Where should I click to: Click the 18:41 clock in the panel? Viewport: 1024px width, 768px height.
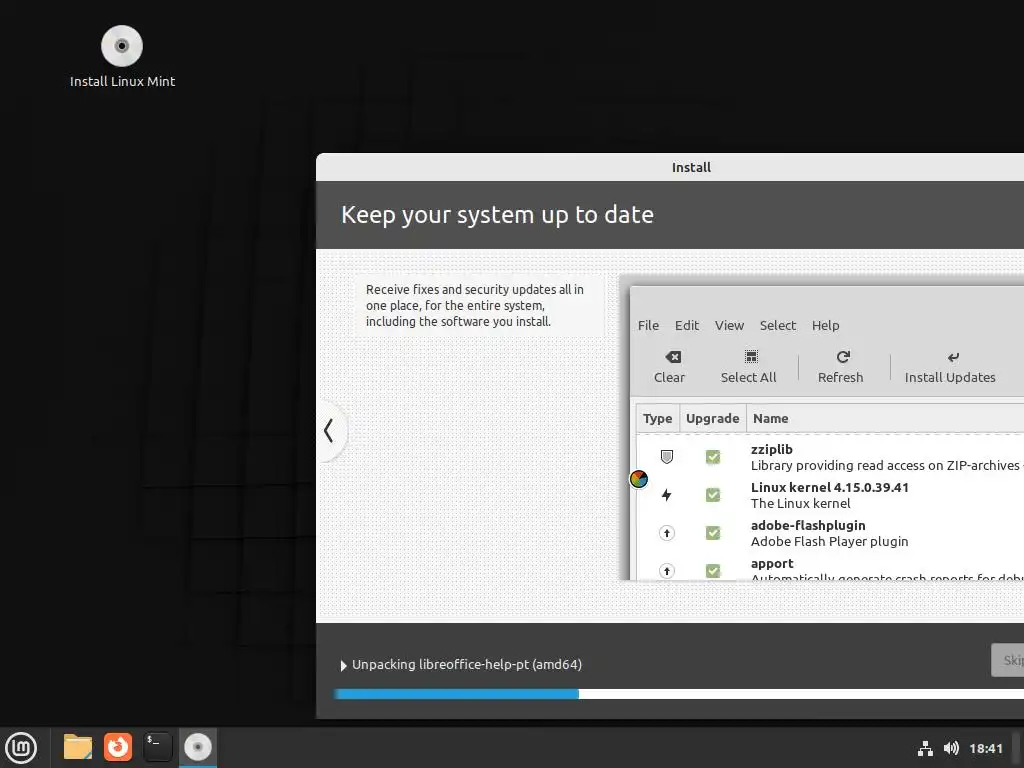pyautogui.click(x=985, y=748)
